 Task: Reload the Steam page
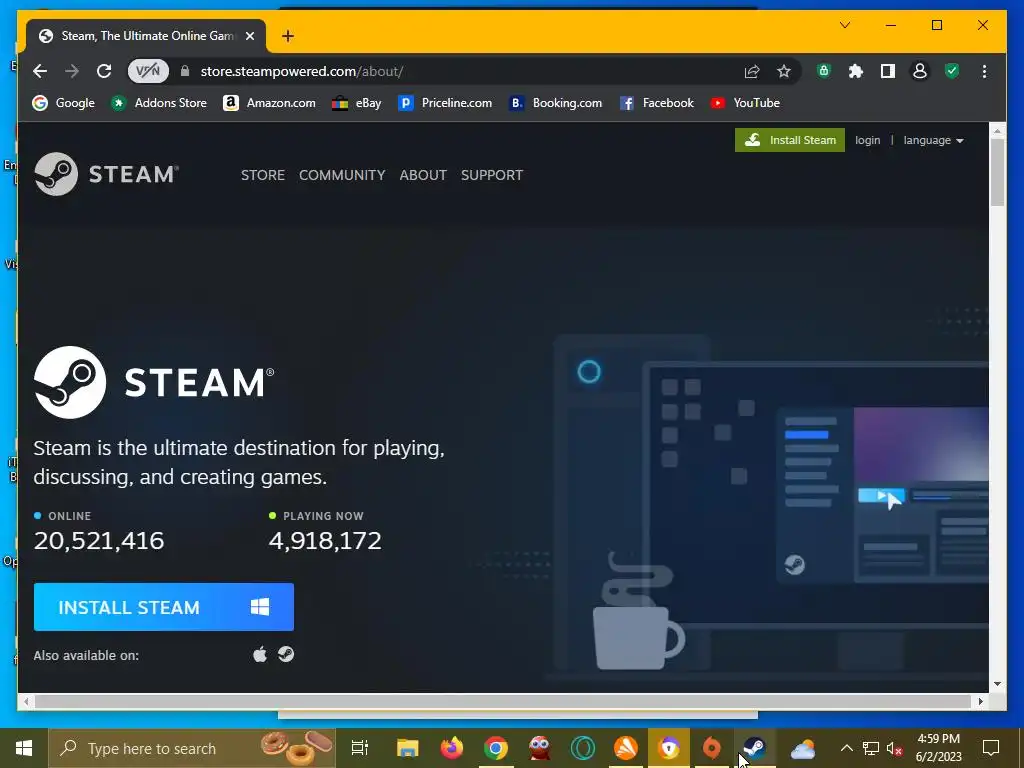click(x=104, y=71)
